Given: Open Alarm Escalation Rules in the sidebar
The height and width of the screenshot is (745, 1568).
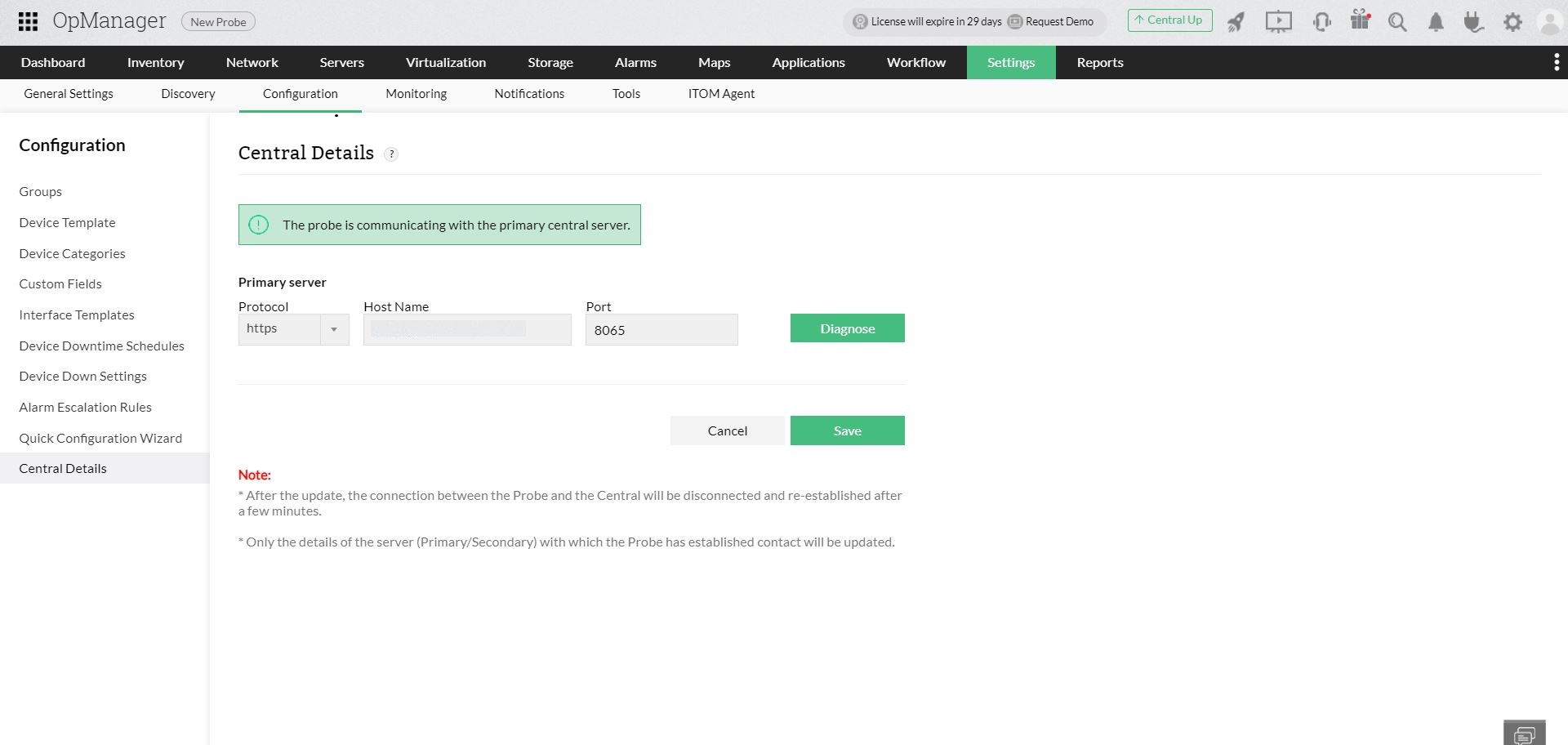Looking at the screenshot, I should 86,408.
